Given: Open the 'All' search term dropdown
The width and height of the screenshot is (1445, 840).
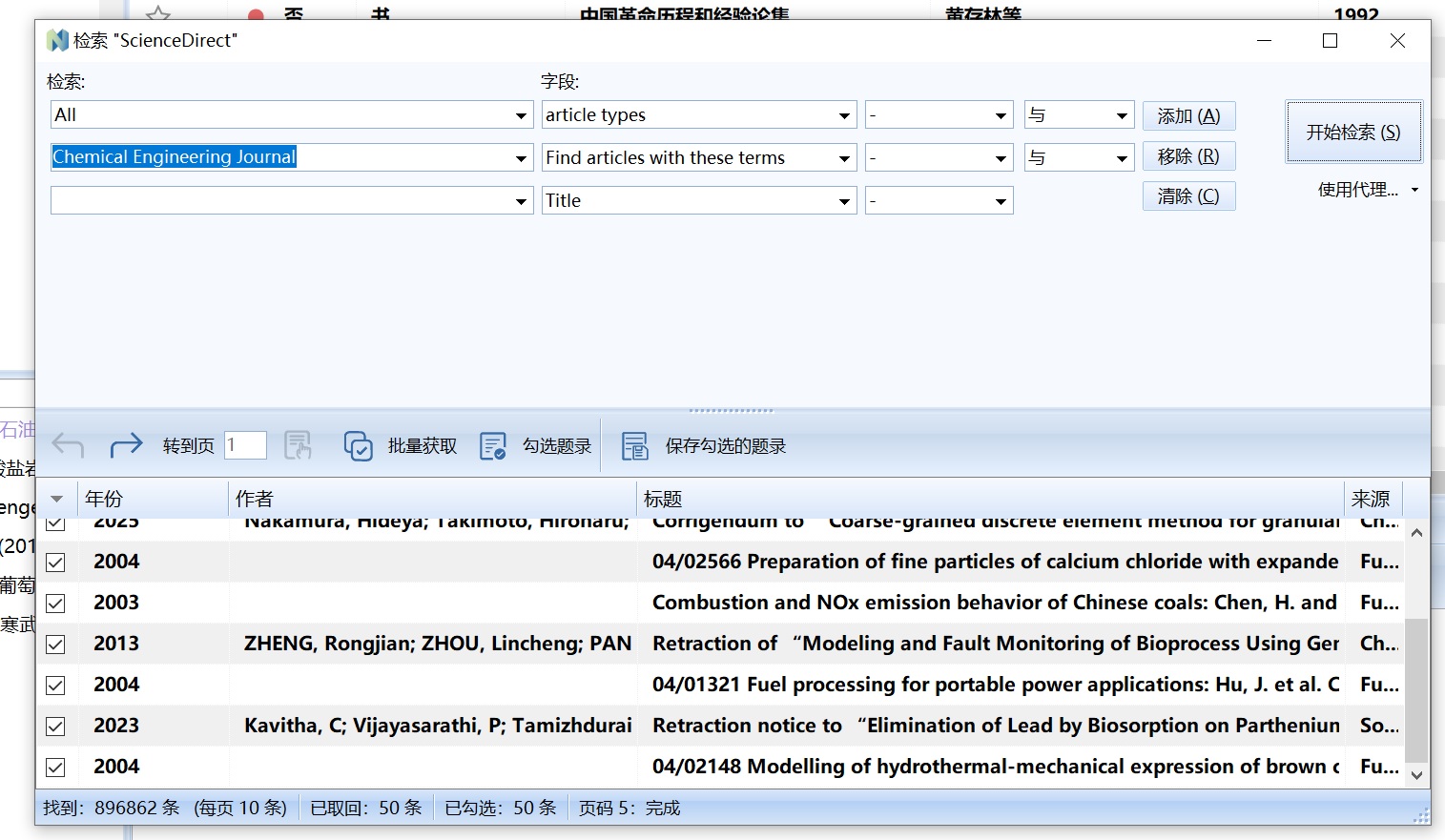Looking at the screenshot, I should click(x=521, y=115).
